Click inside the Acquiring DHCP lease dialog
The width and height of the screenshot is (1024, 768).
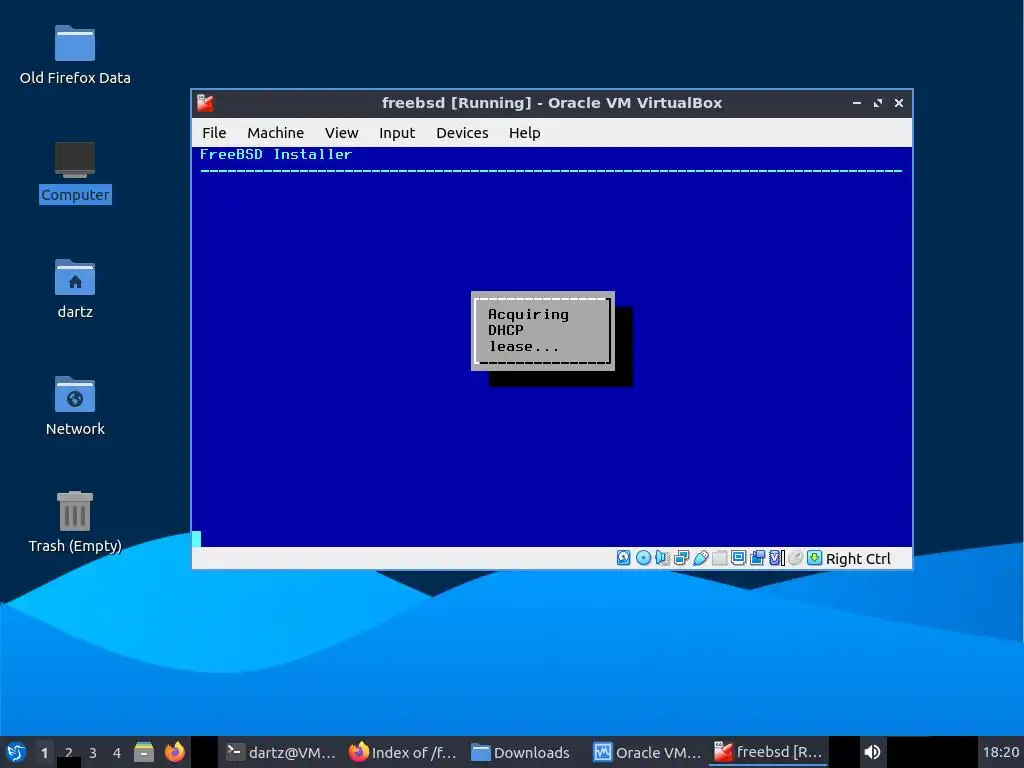click(x=543, y=330)
